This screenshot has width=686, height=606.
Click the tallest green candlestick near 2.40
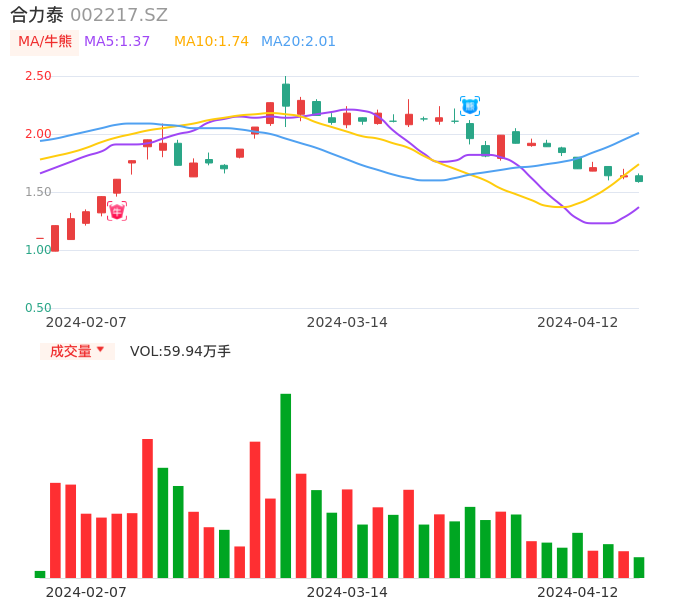coord(286,95)
